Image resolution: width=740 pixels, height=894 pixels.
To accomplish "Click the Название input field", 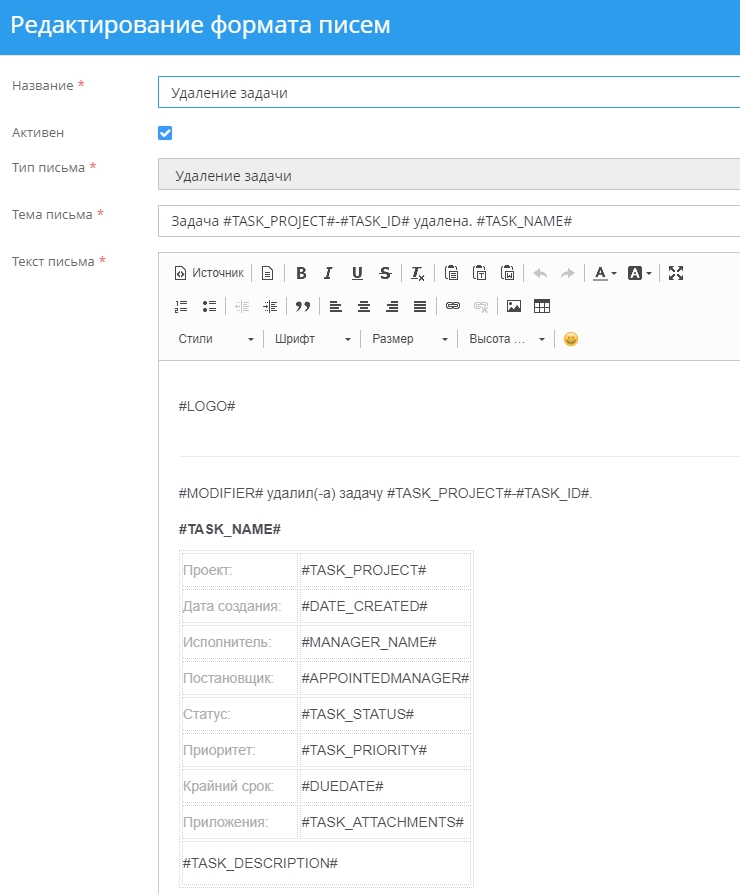I will point(448,92).
